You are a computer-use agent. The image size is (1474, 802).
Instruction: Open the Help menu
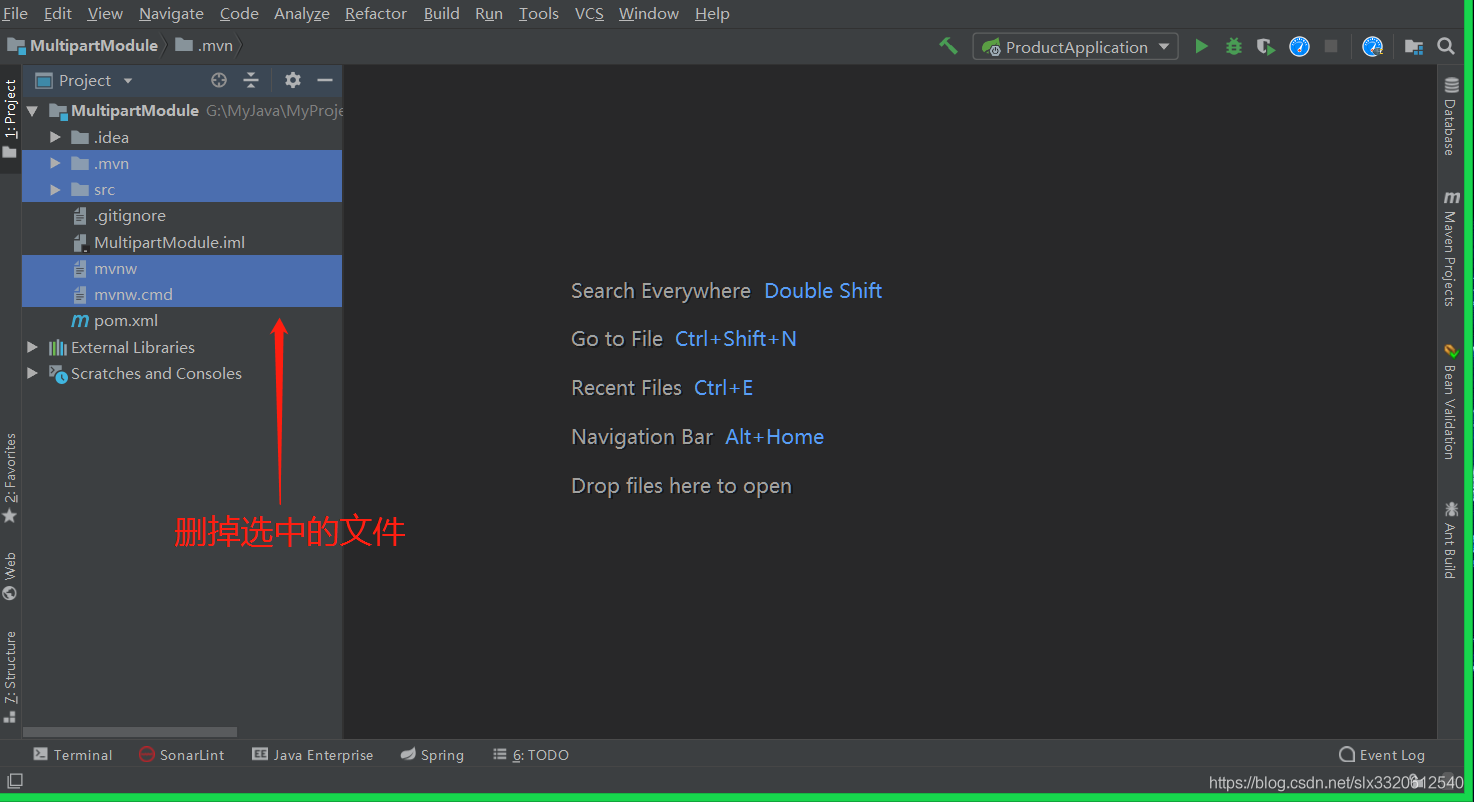pyautogui.click(x=712, y=14)
